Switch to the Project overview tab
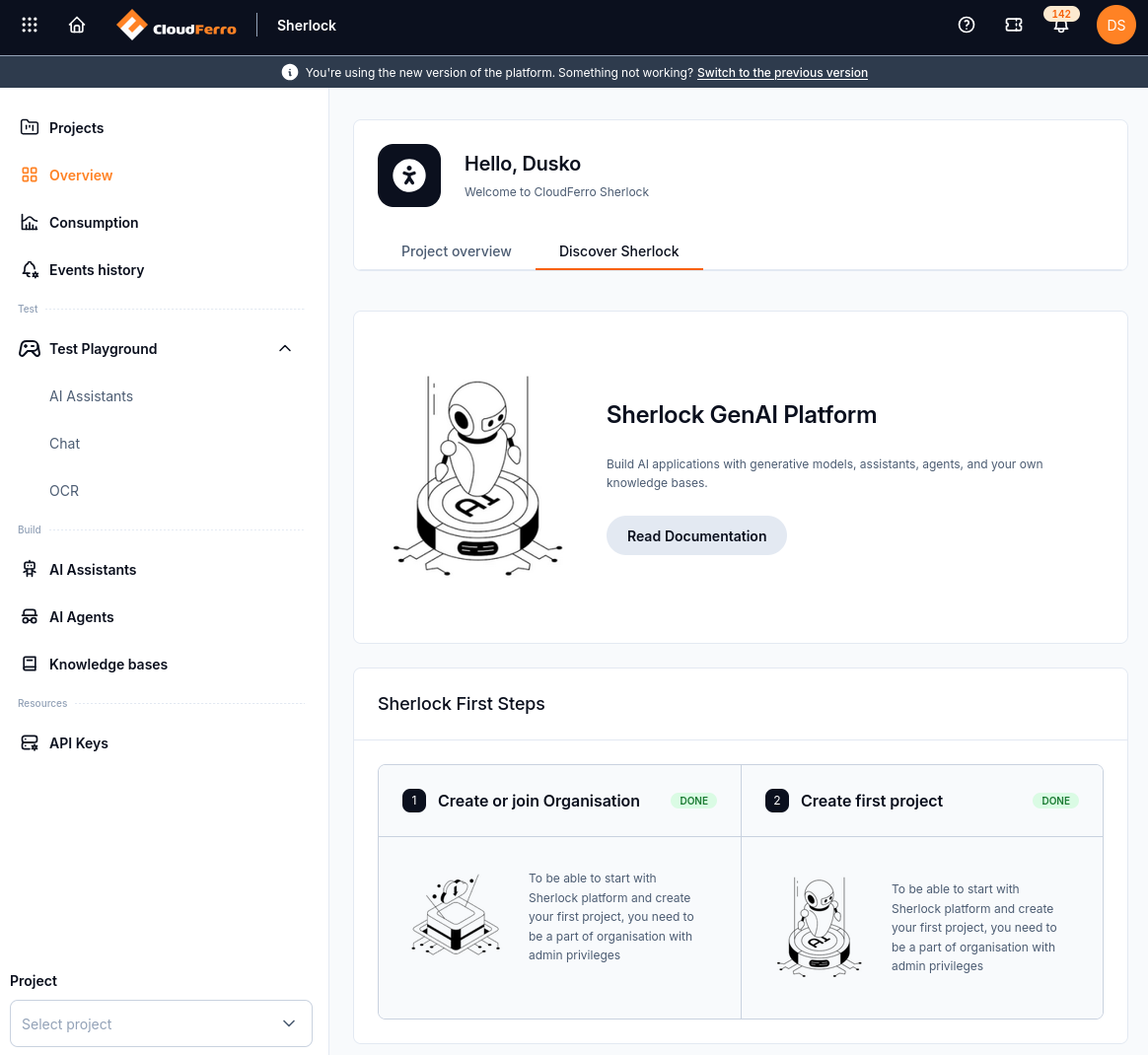The image size is (1148, 1055). (456, 251)
